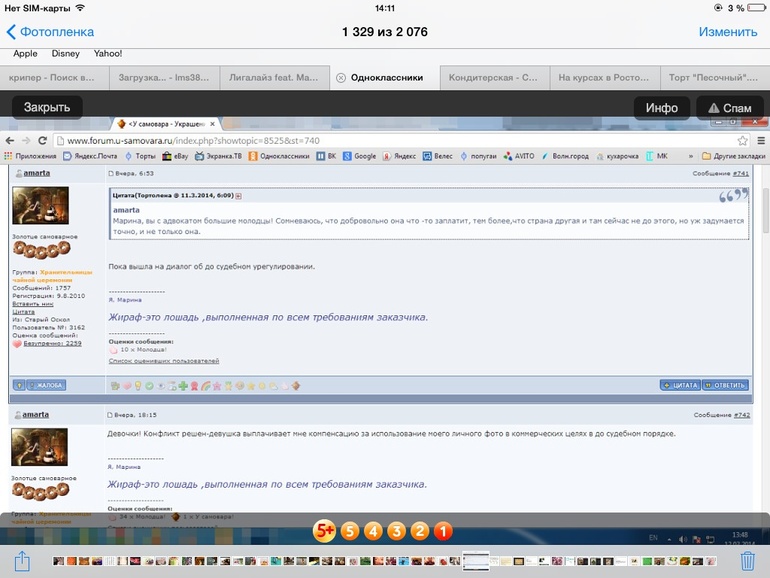Open the Google bookmark
The width and height of the screenshot is (770, 578).
point(359,156)
